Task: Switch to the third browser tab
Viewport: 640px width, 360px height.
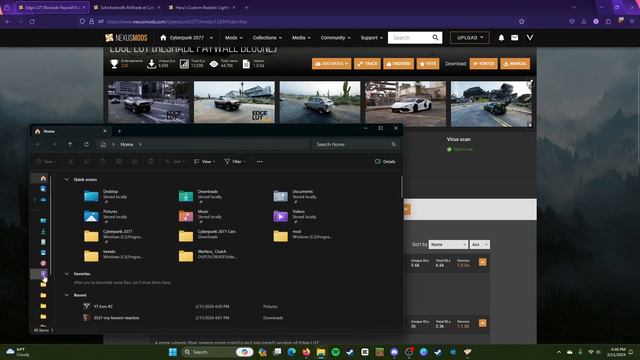Action: 202,7
